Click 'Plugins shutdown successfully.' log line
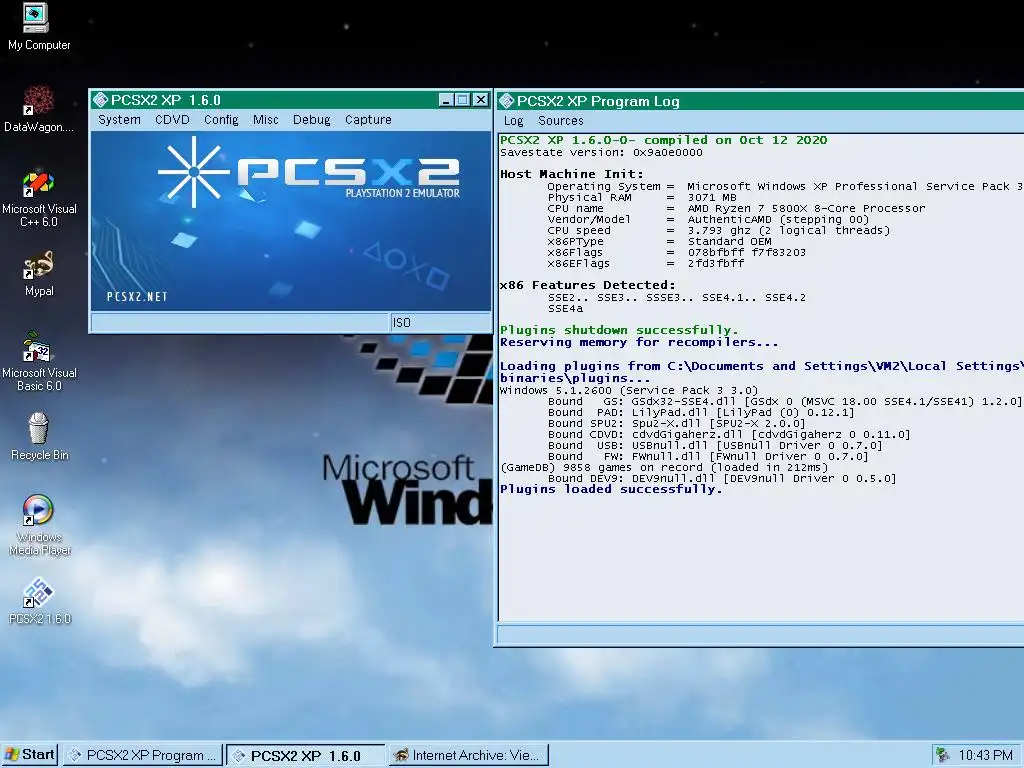 619,330
